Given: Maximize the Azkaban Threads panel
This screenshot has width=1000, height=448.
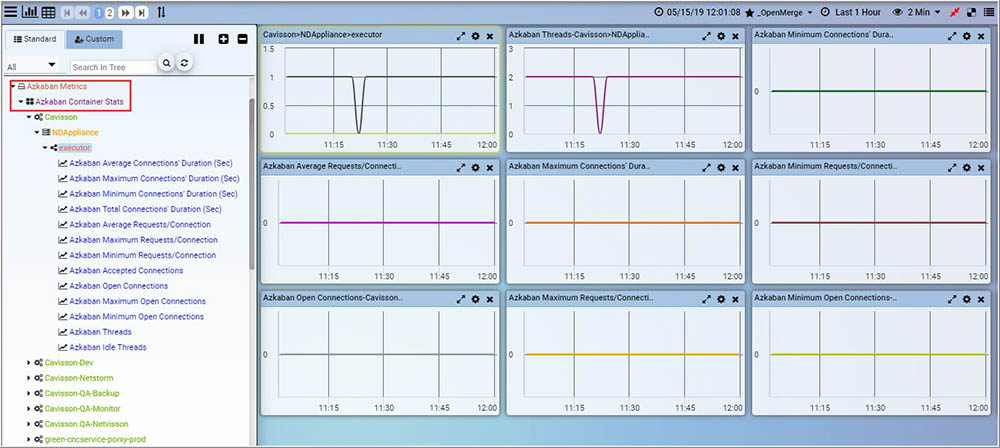Looking at the screenshot, I should click(706, 36).
